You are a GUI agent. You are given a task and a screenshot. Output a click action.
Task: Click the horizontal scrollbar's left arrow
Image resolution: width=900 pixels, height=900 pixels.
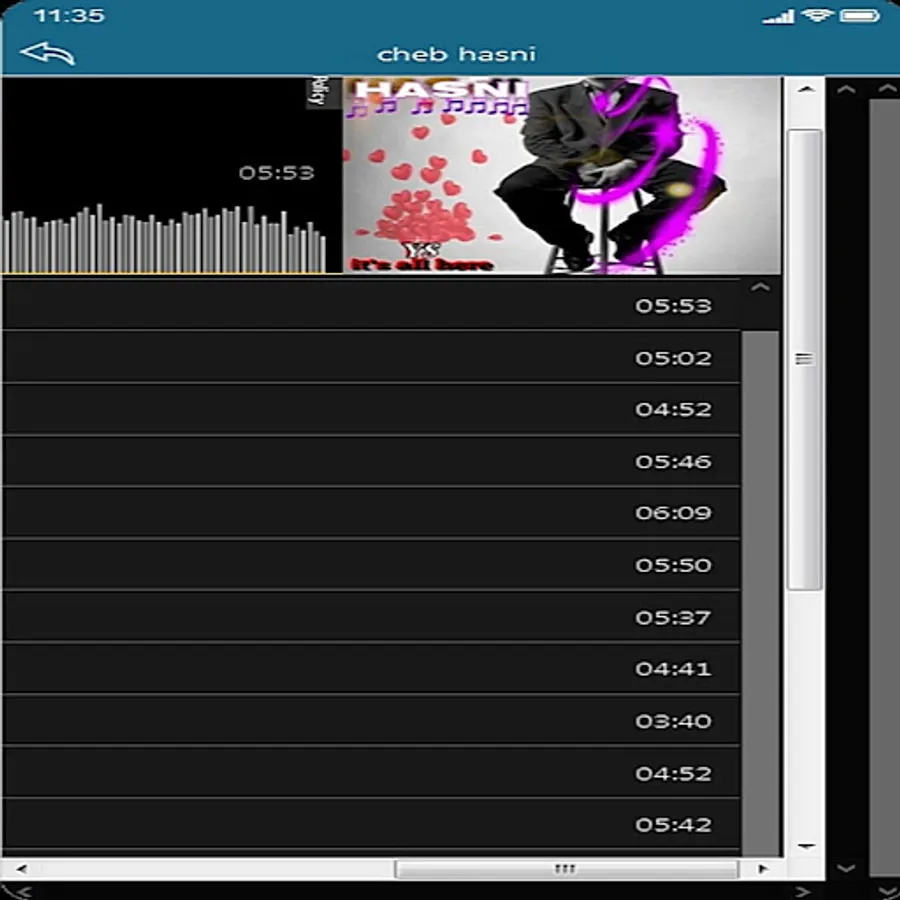(21, 868)
